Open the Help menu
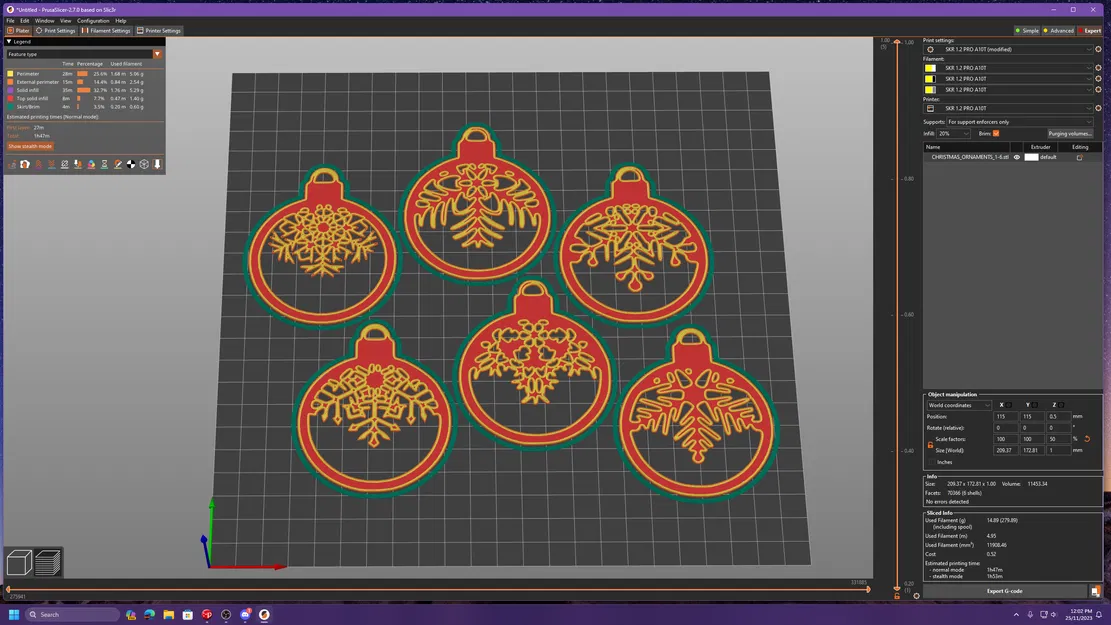The image size is (1111, 625). (121, 21)
